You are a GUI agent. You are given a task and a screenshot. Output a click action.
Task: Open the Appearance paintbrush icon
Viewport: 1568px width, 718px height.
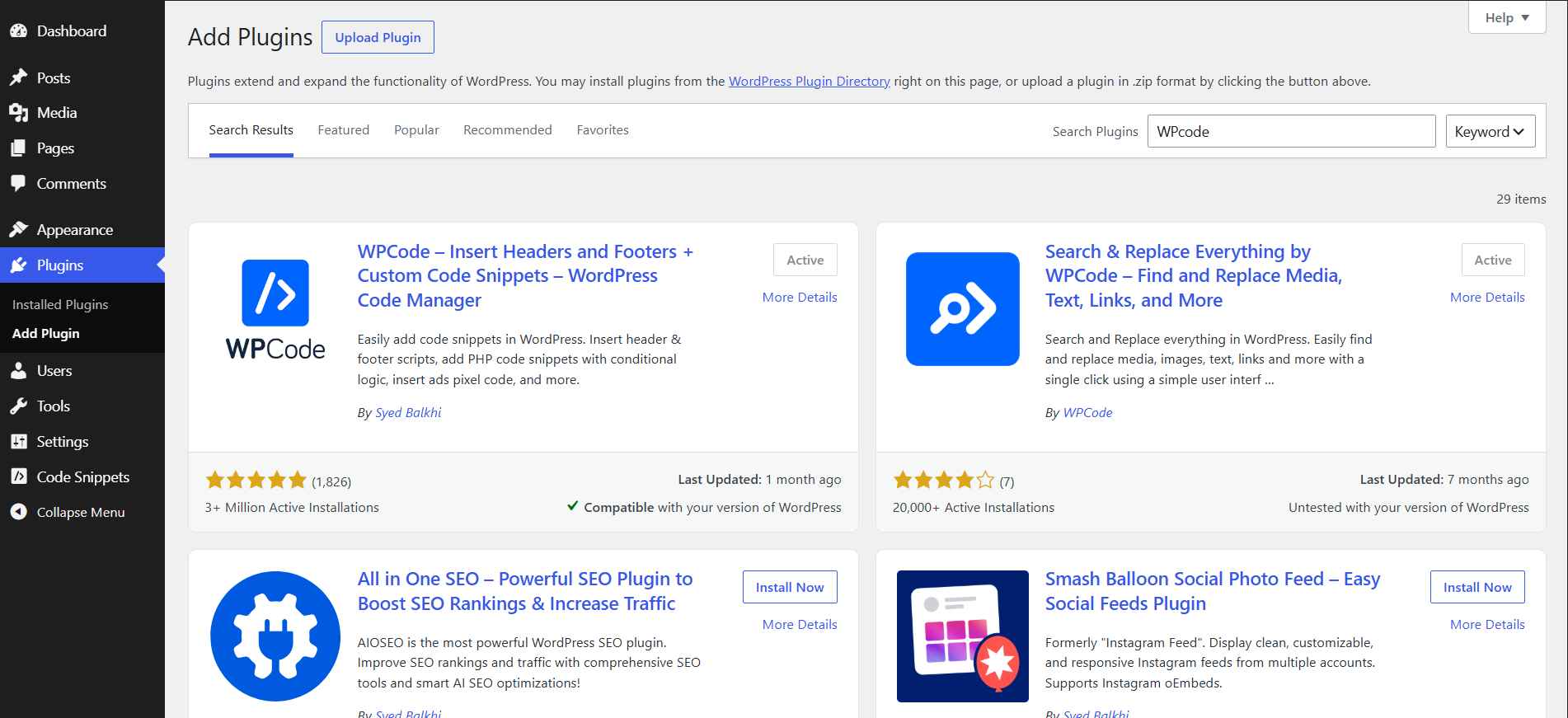[18, 229]
